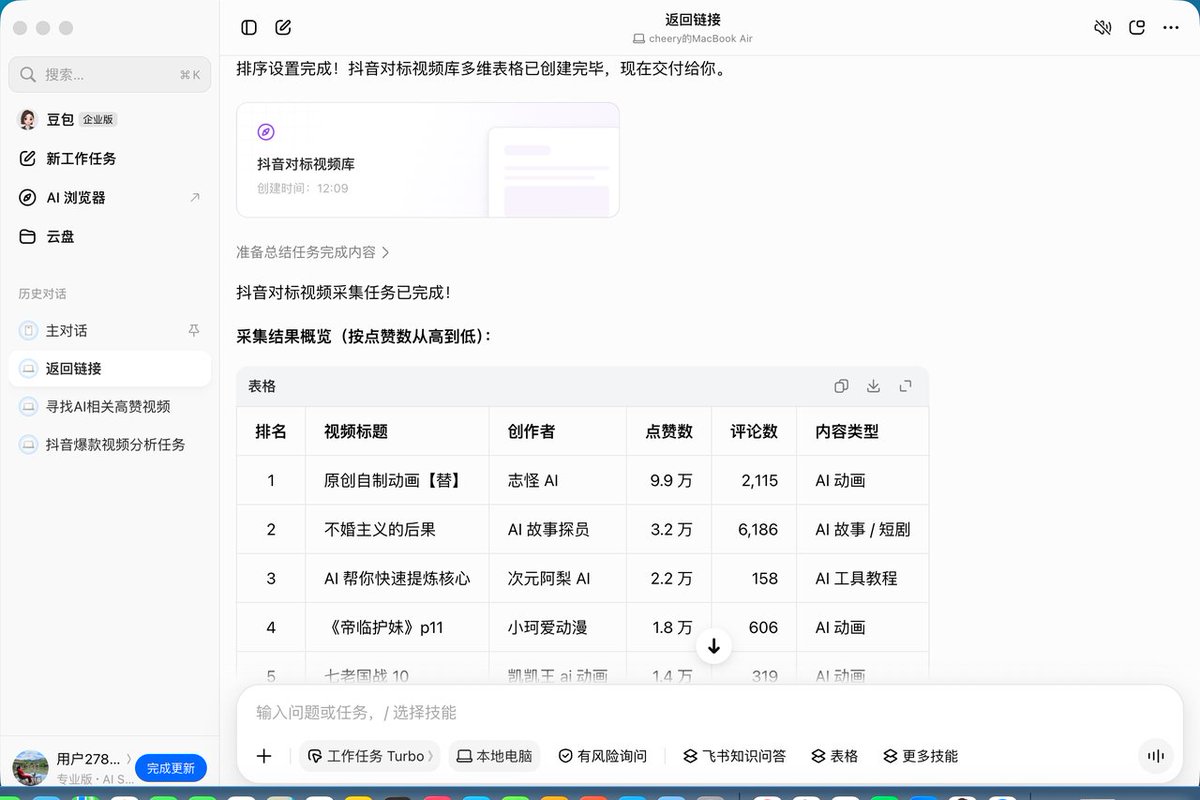
Task: Click the 排名 column header
Action: (271, 432)
